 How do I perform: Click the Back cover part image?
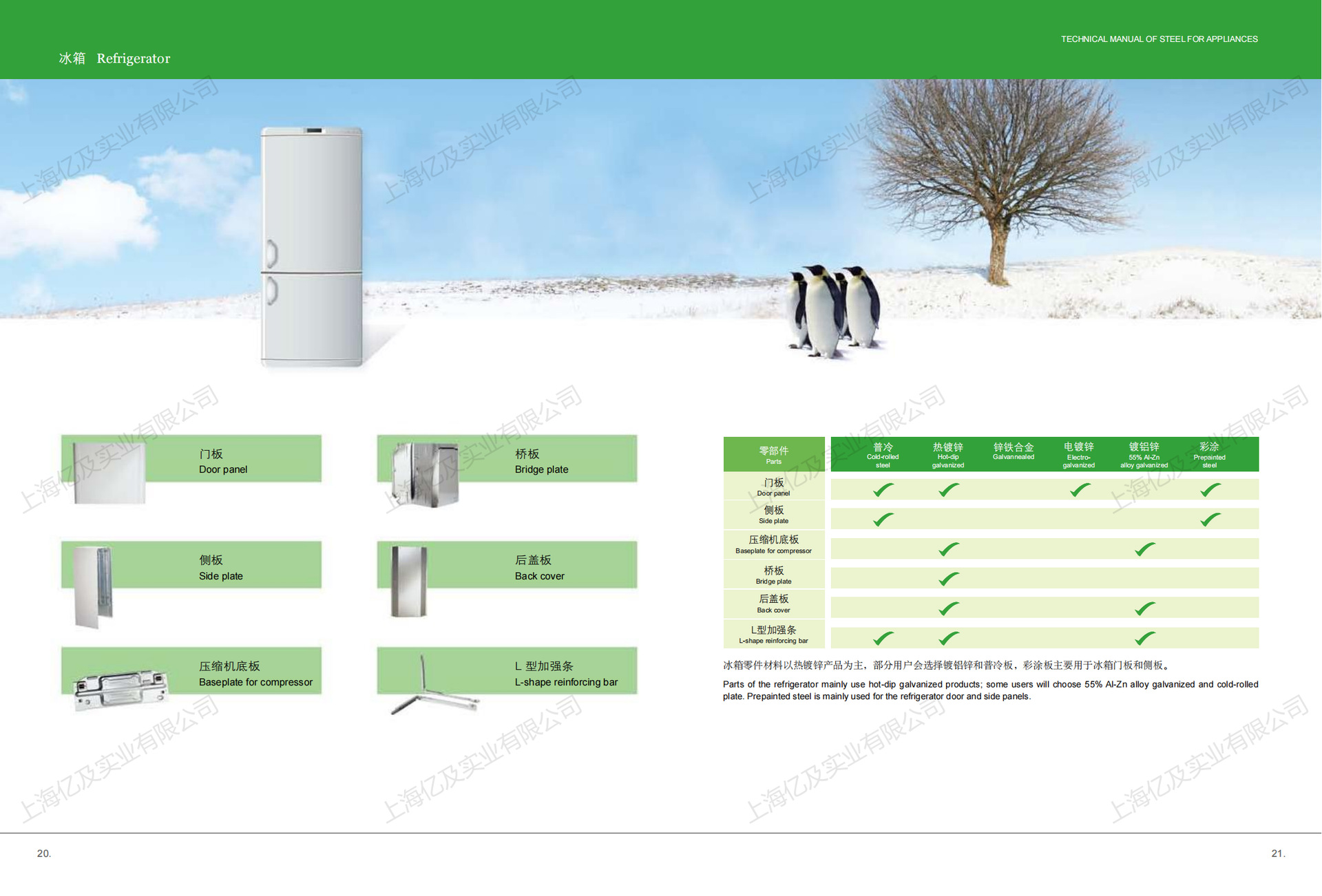click(x=409, y=582)
